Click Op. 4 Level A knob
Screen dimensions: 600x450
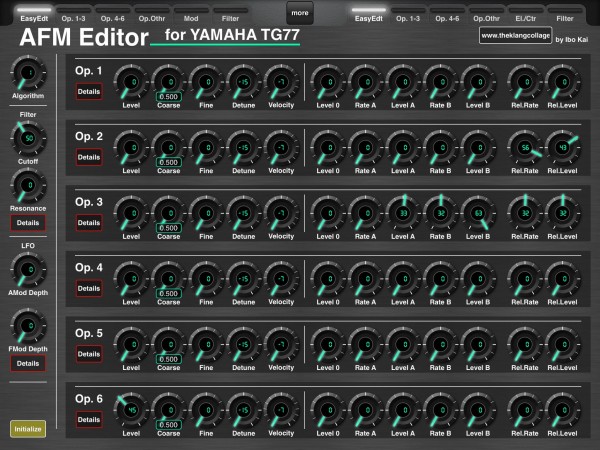[x=403, y=279]
